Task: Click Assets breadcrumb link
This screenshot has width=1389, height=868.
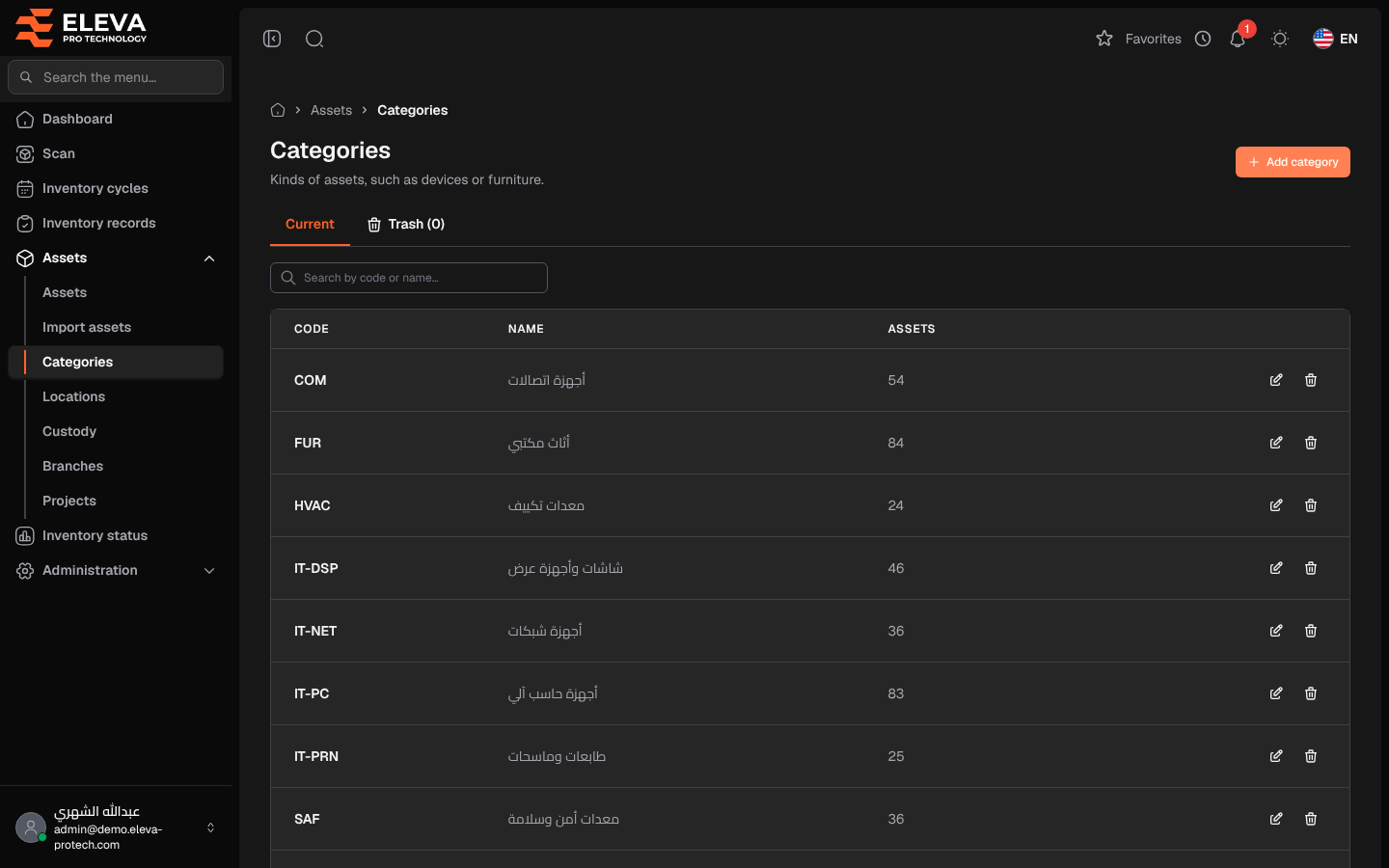Action: click(331, 110)
